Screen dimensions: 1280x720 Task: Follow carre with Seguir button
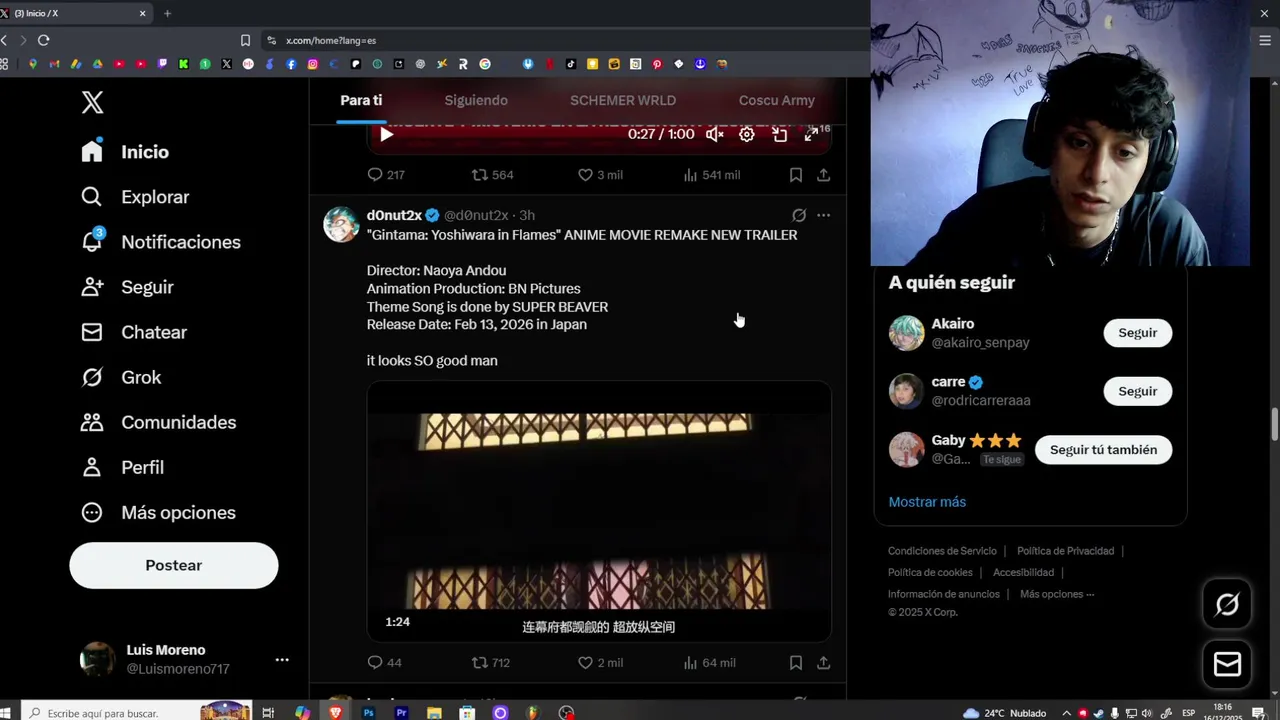(1137, 391)
